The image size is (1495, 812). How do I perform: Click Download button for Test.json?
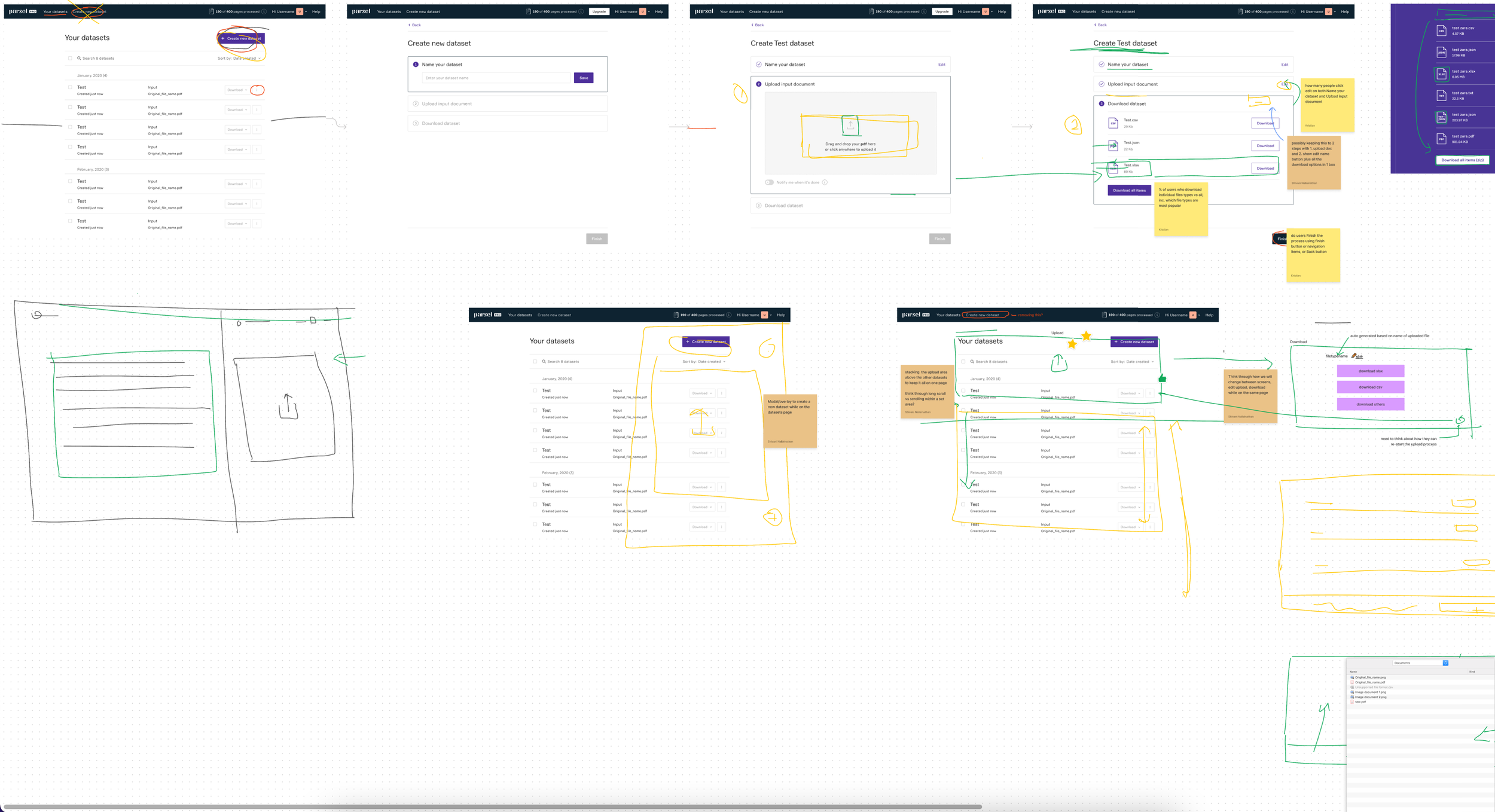1265,146
